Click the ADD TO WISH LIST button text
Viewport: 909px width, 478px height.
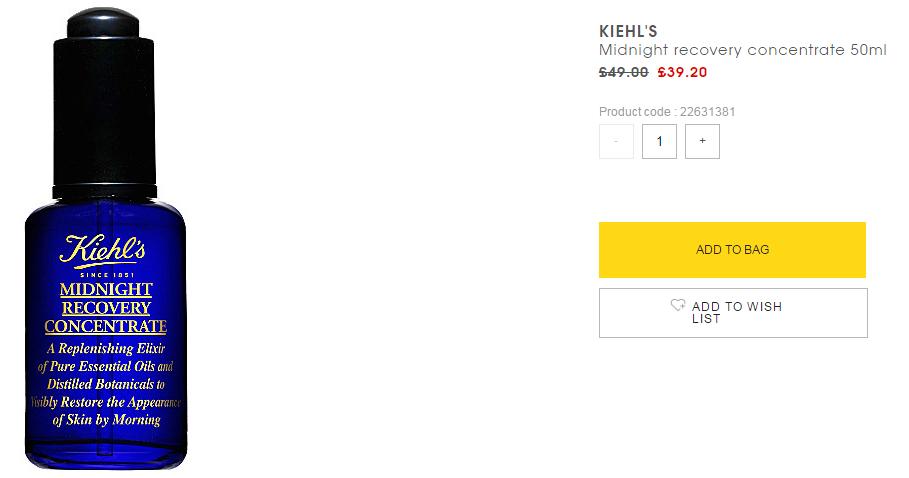(x=736, y=313)
